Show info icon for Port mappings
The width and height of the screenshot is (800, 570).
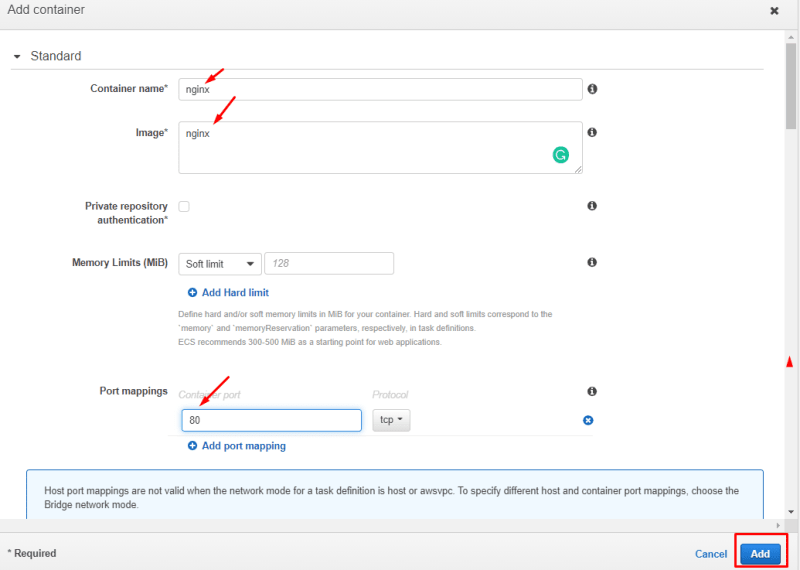point(592,391)
